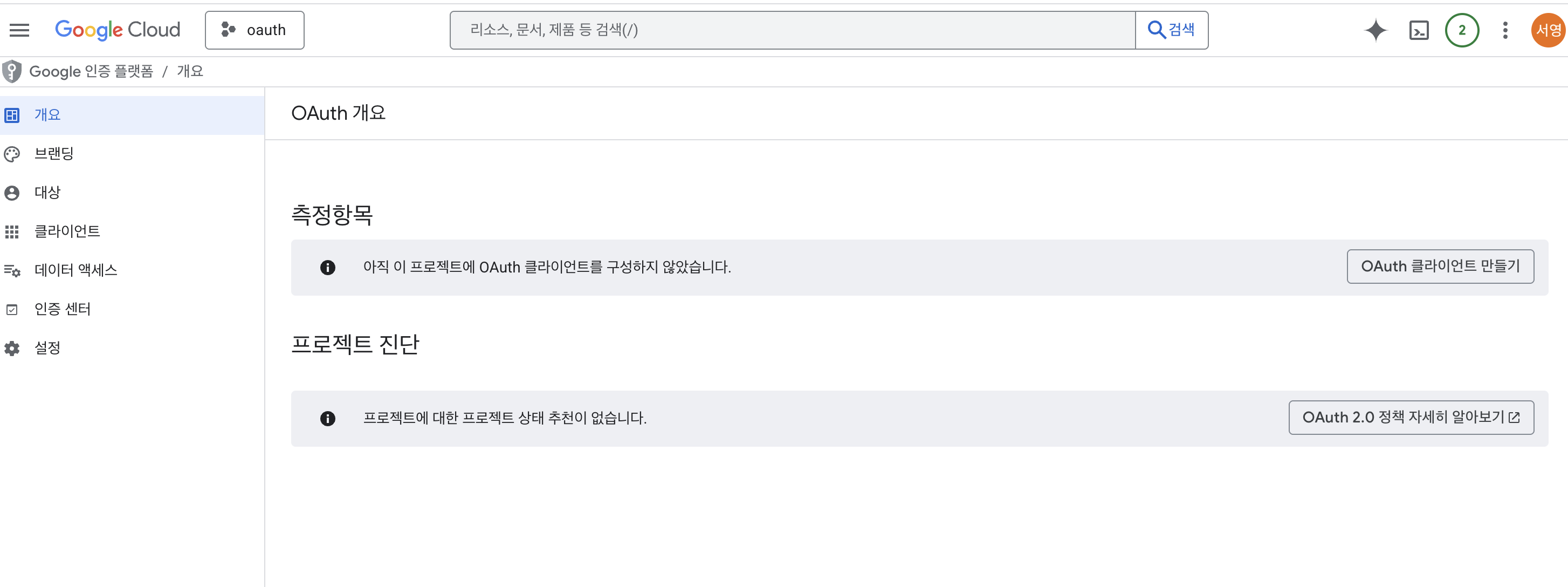Open 인증 센터 from sidebar
Viewport: 1568px width, 587px height.
[x=62, y=309]
